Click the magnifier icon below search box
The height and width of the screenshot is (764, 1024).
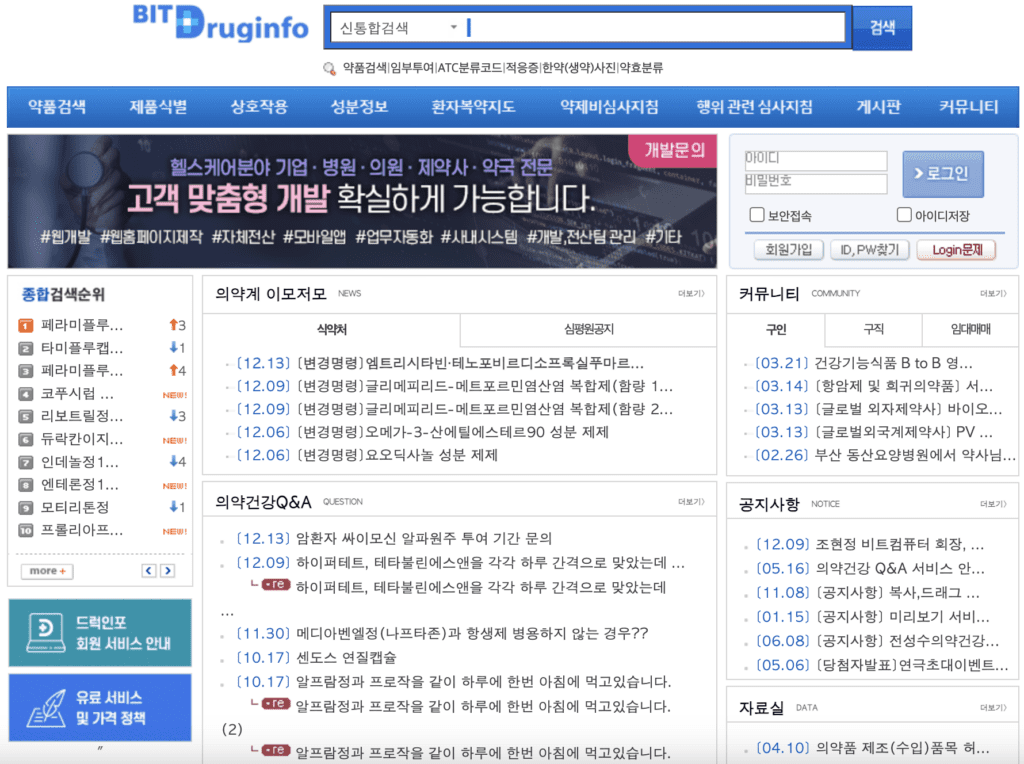(330, 68)
